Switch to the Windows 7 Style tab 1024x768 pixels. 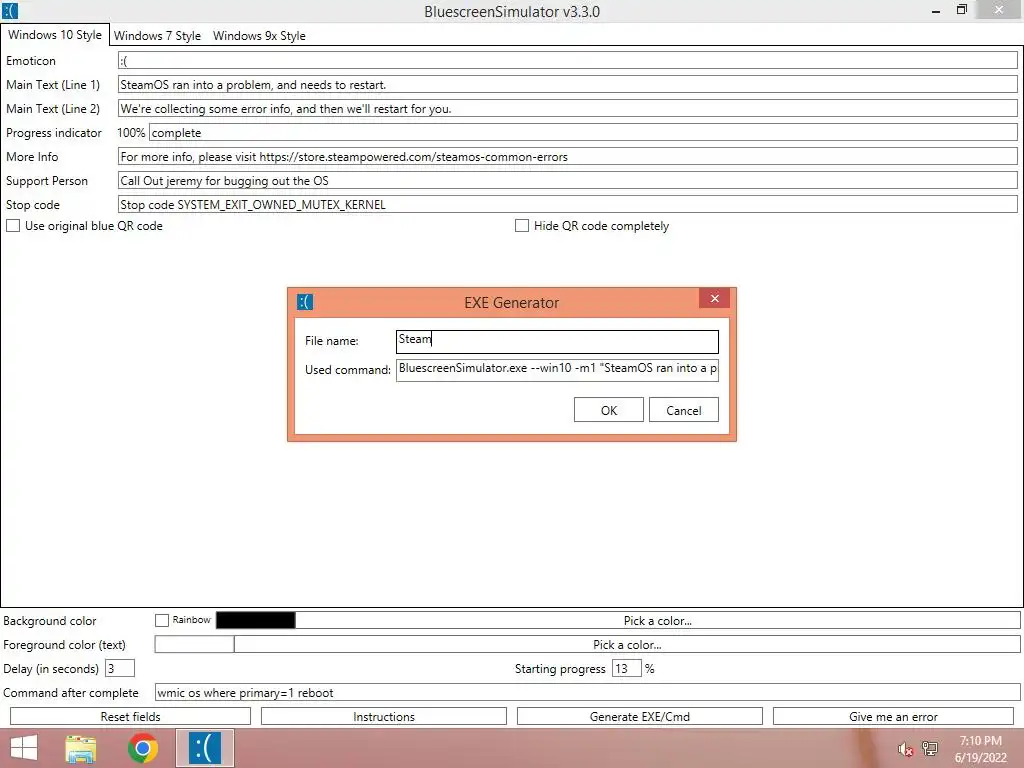point(157,36)
